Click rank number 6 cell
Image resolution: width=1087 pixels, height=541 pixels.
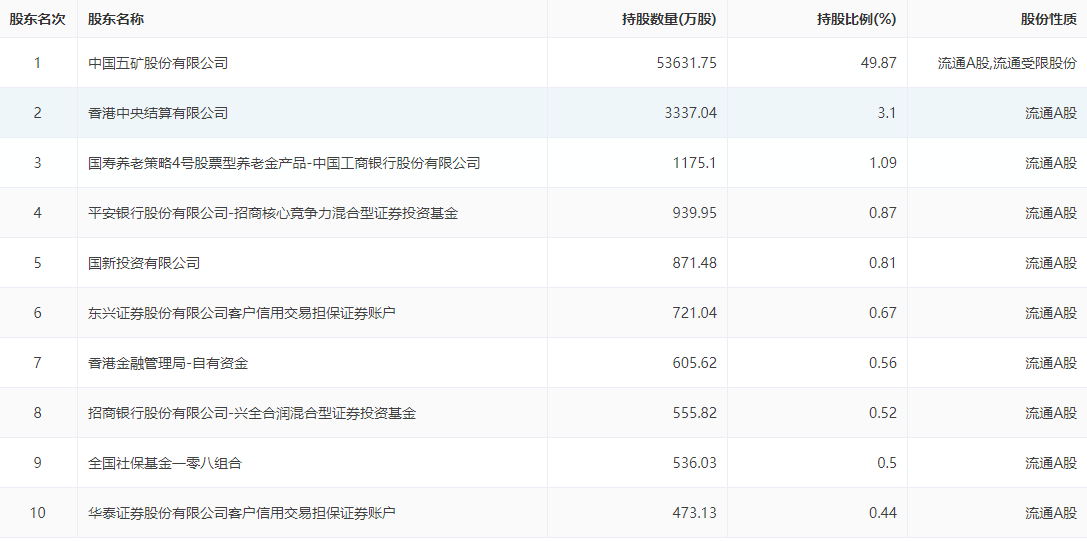point(37,313)
